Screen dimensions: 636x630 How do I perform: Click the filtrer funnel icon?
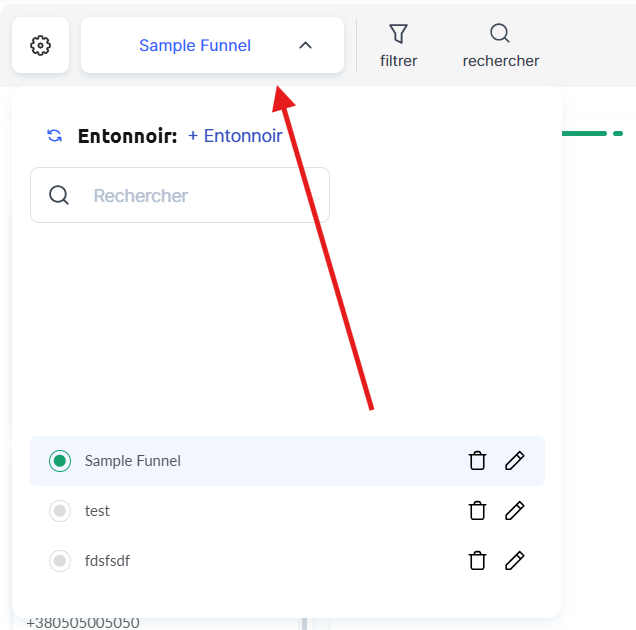coord(398,34)
